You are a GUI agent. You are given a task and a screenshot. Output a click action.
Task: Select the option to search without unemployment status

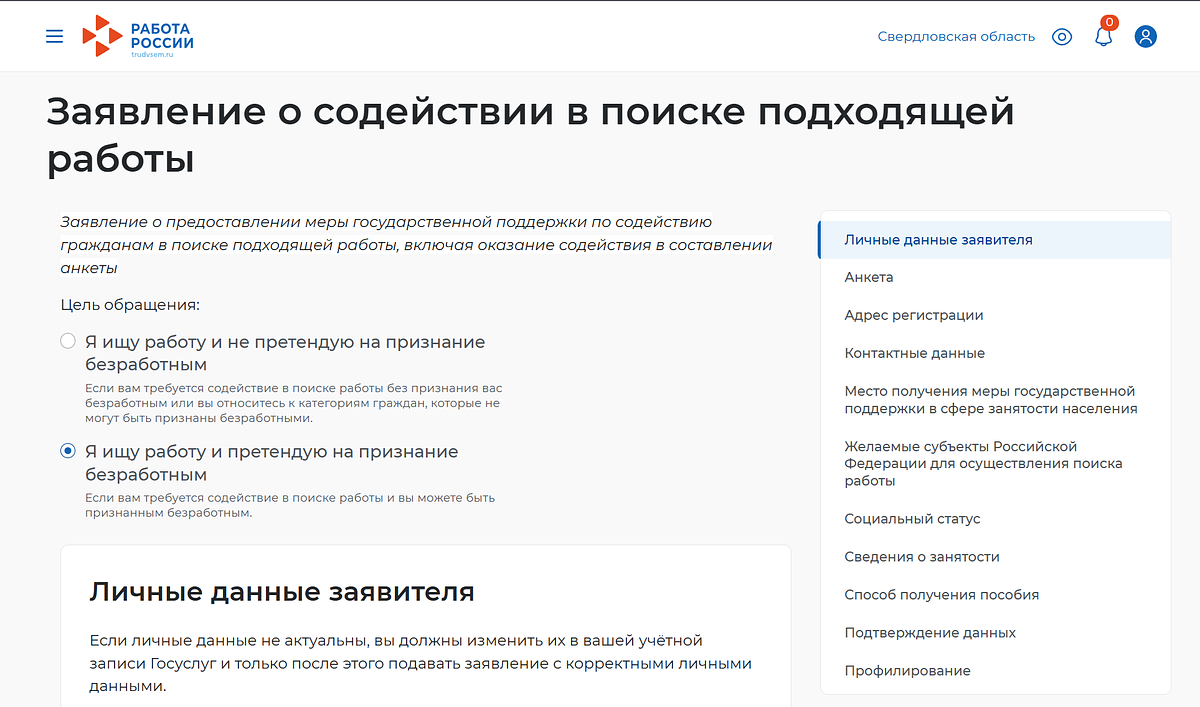click(67, 340)
